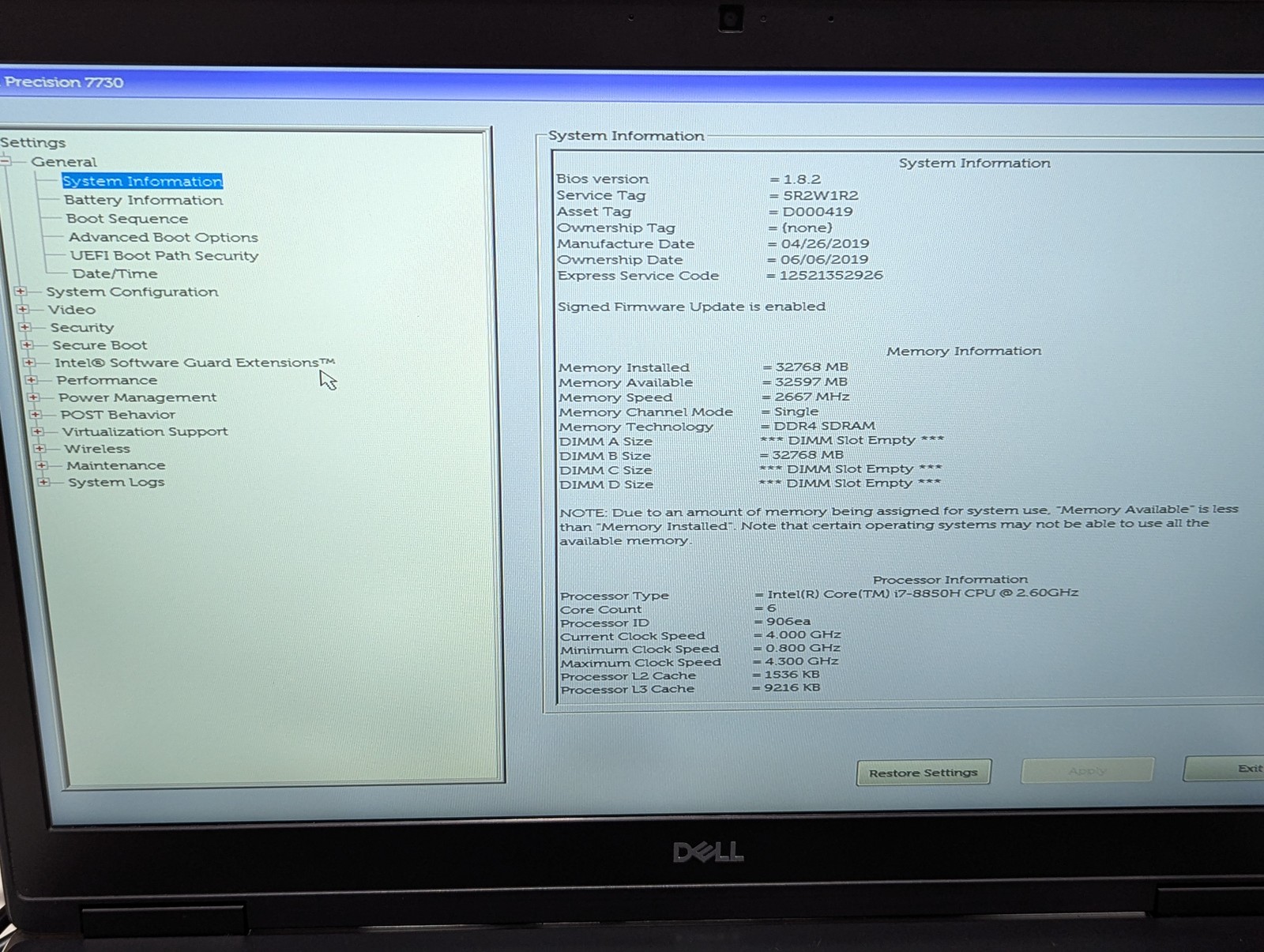
Task: Select the Power Management label
Action: (137, 397)
